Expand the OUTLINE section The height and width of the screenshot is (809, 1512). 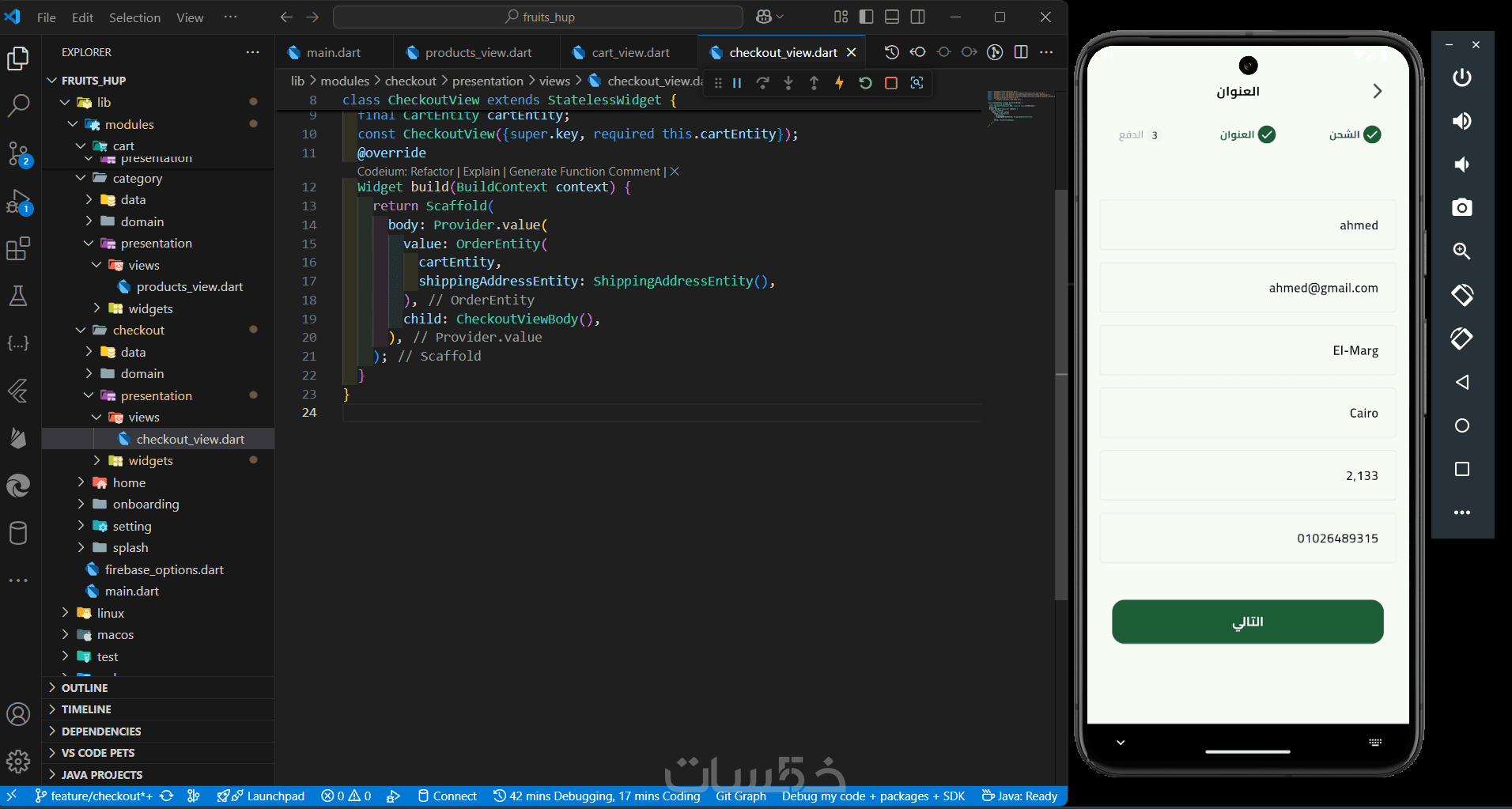click(x=85, y=688)
